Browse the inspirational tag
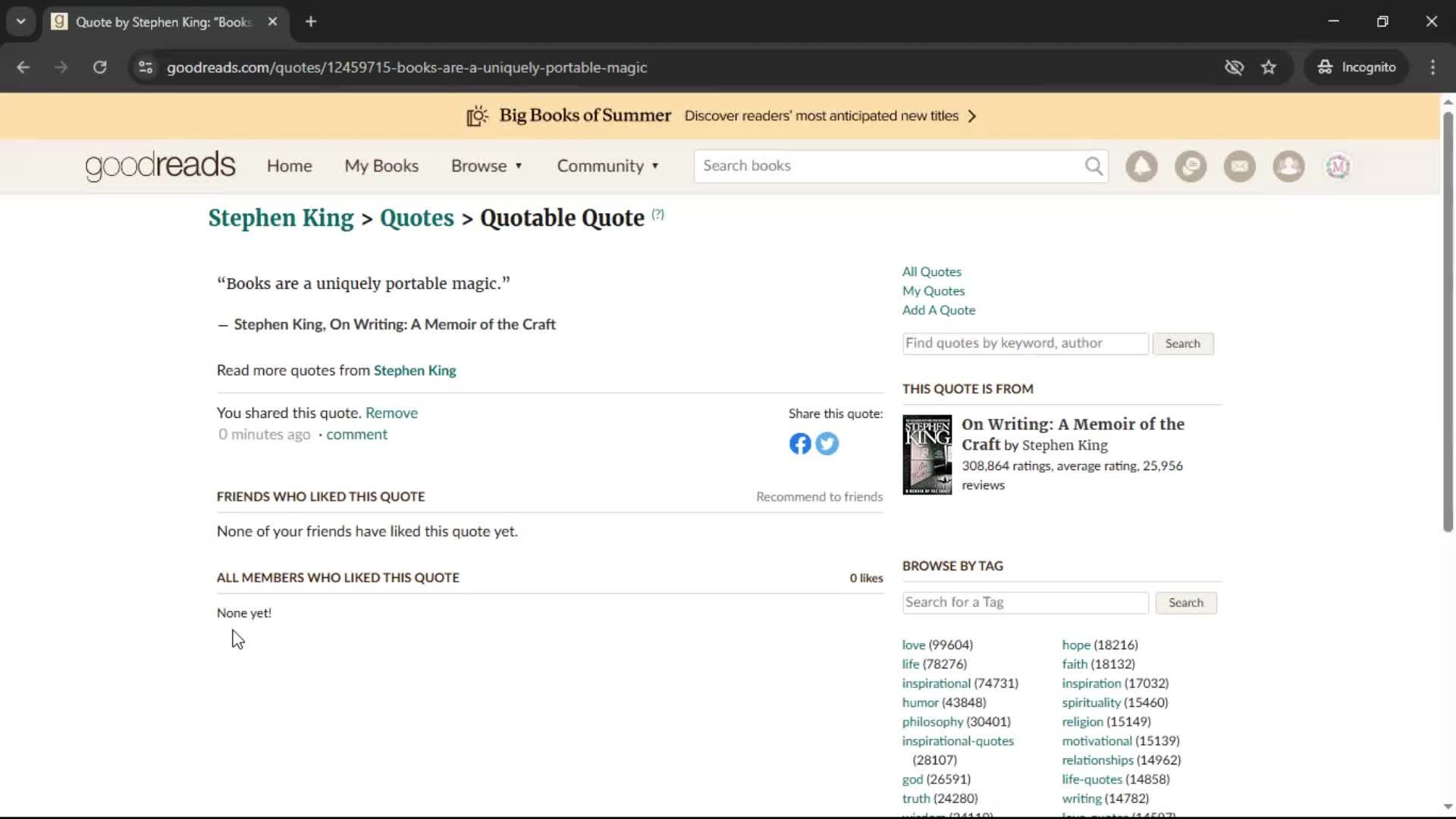 pos(937,683)
